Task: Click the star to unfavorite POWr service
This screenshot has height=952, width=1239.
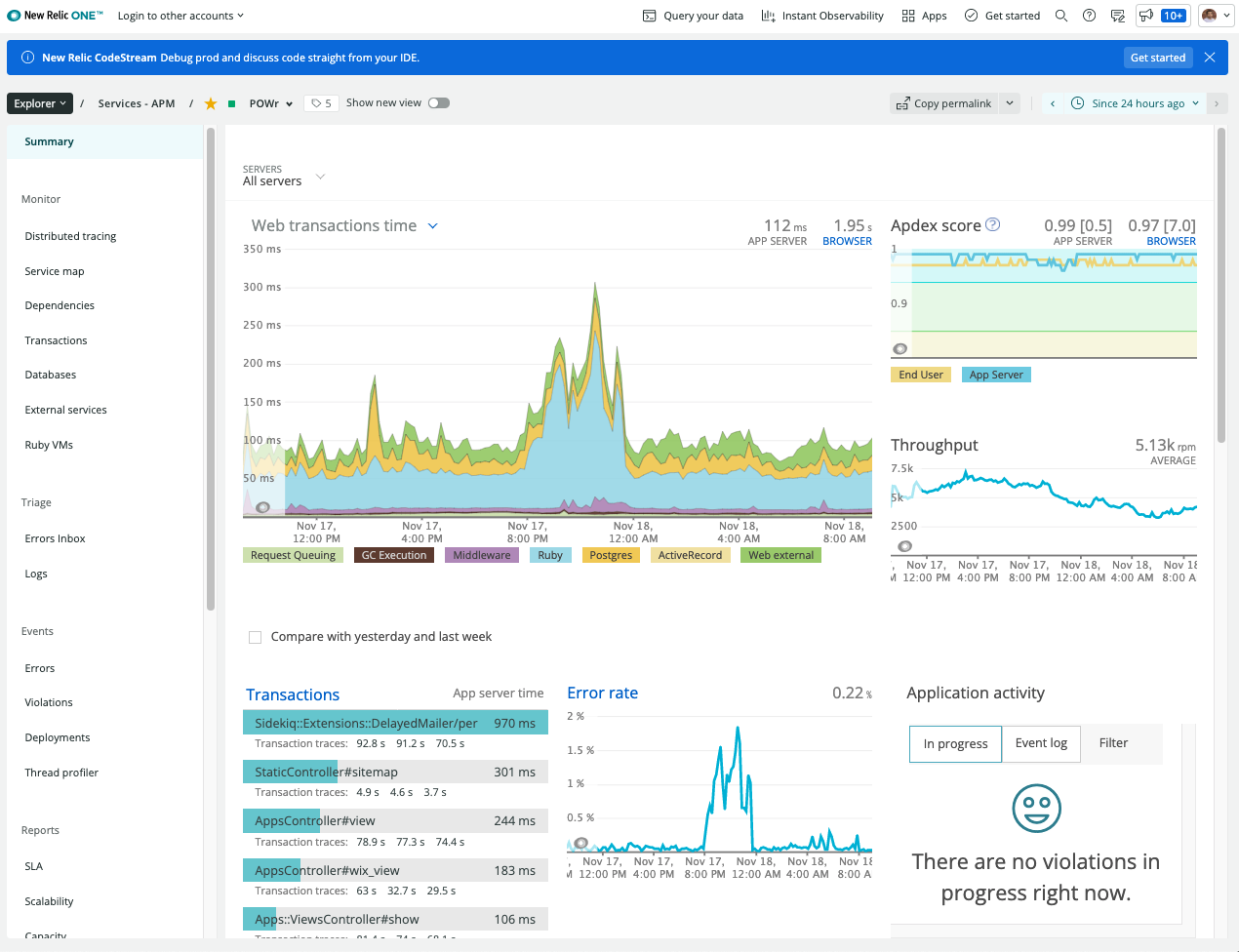Action: coord(211,102)
